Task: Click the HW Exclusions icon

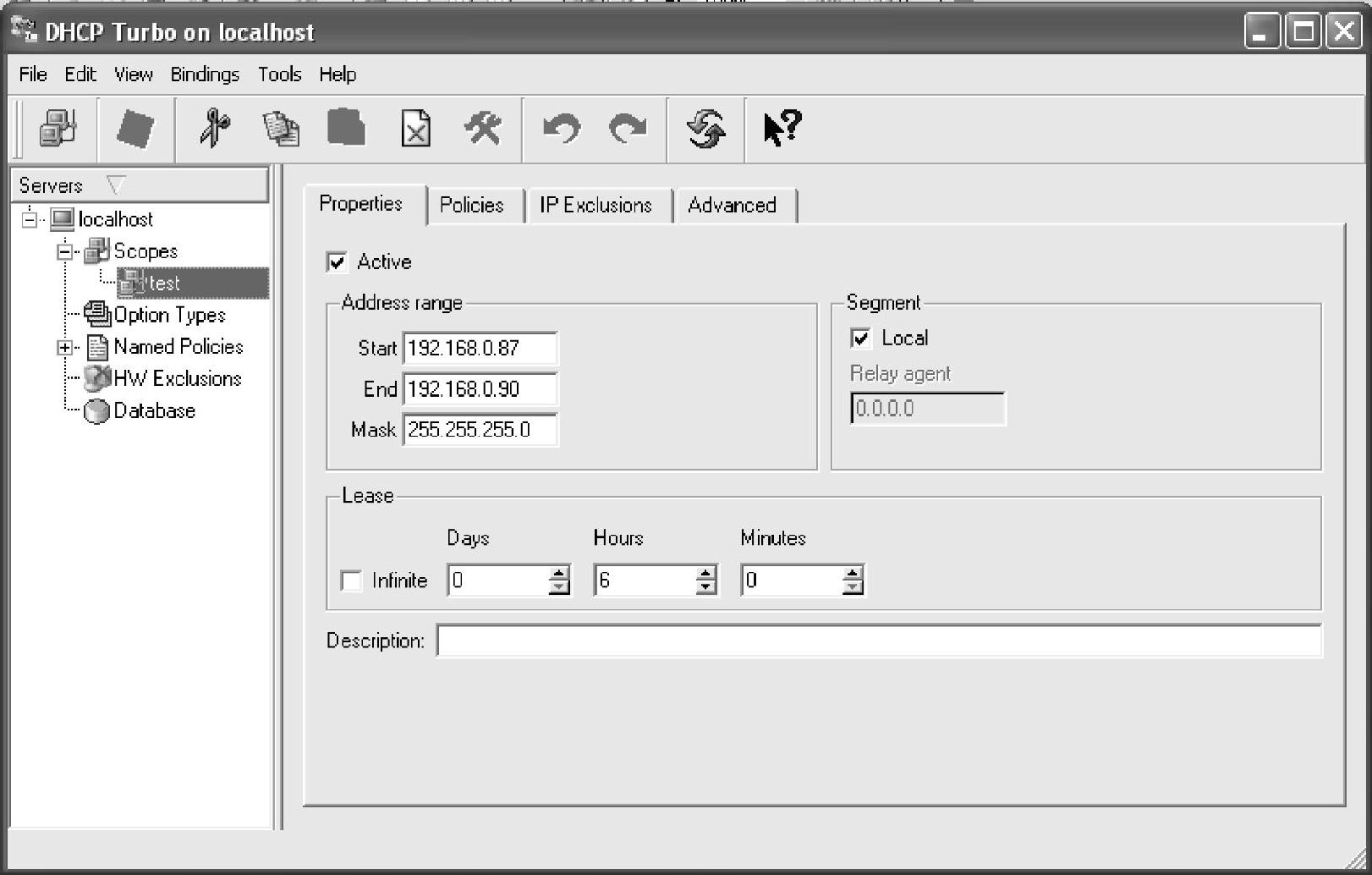Action: point(97,378)
